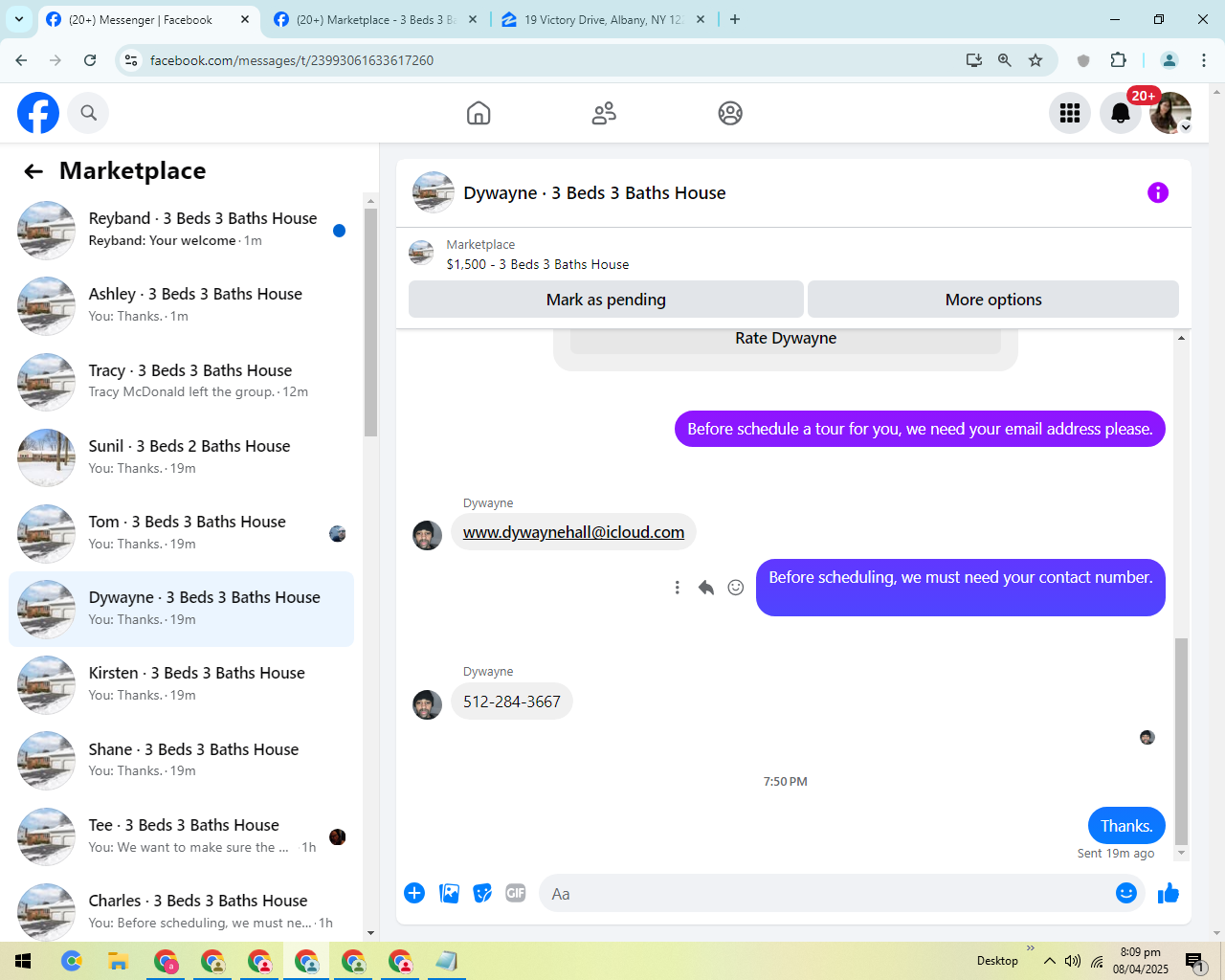Attach a photo using the image icon
Viewport: 1225px width, 980px height.
449,893
